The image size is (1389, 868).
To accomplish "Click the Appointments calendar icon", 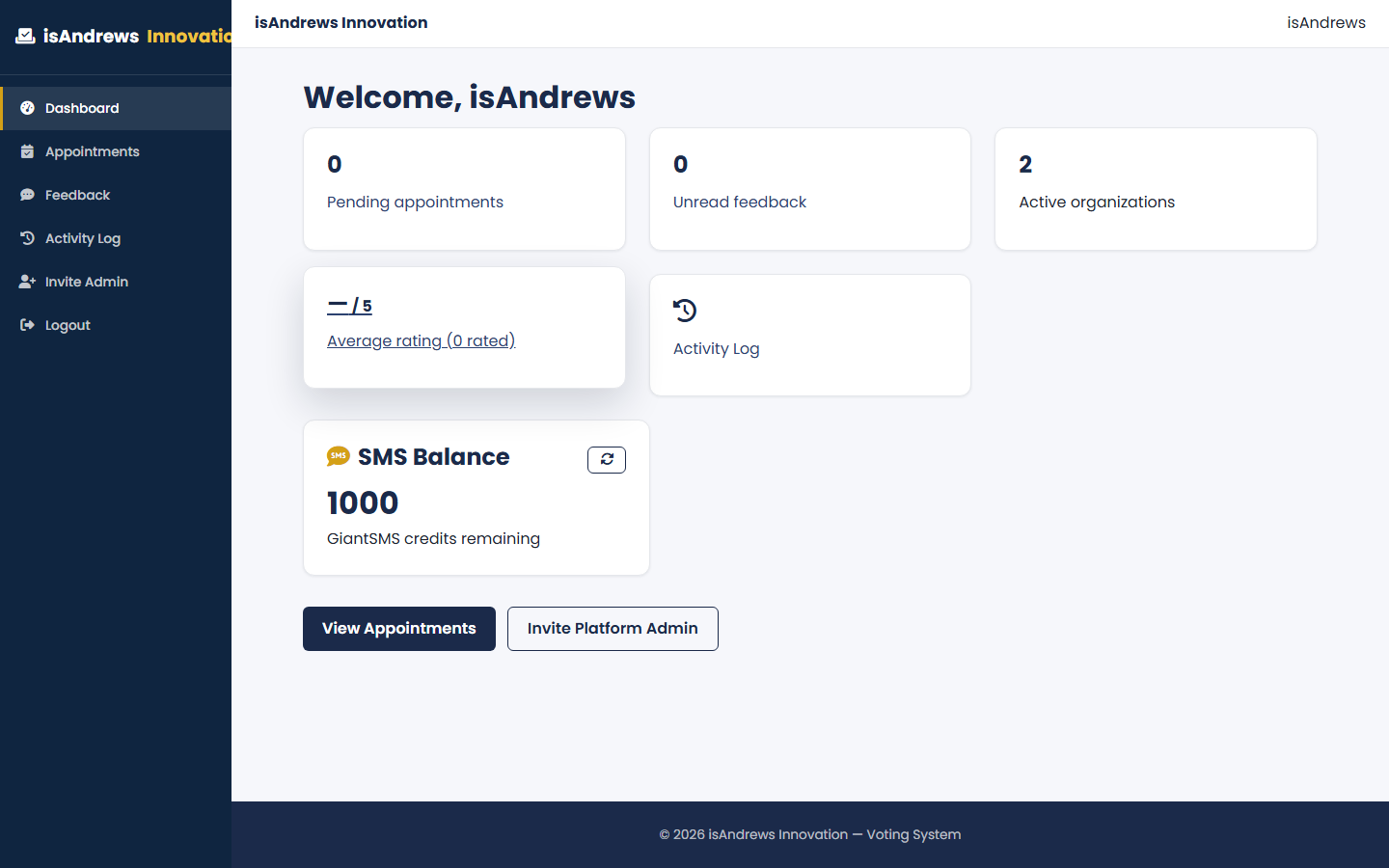I will 27,151.
